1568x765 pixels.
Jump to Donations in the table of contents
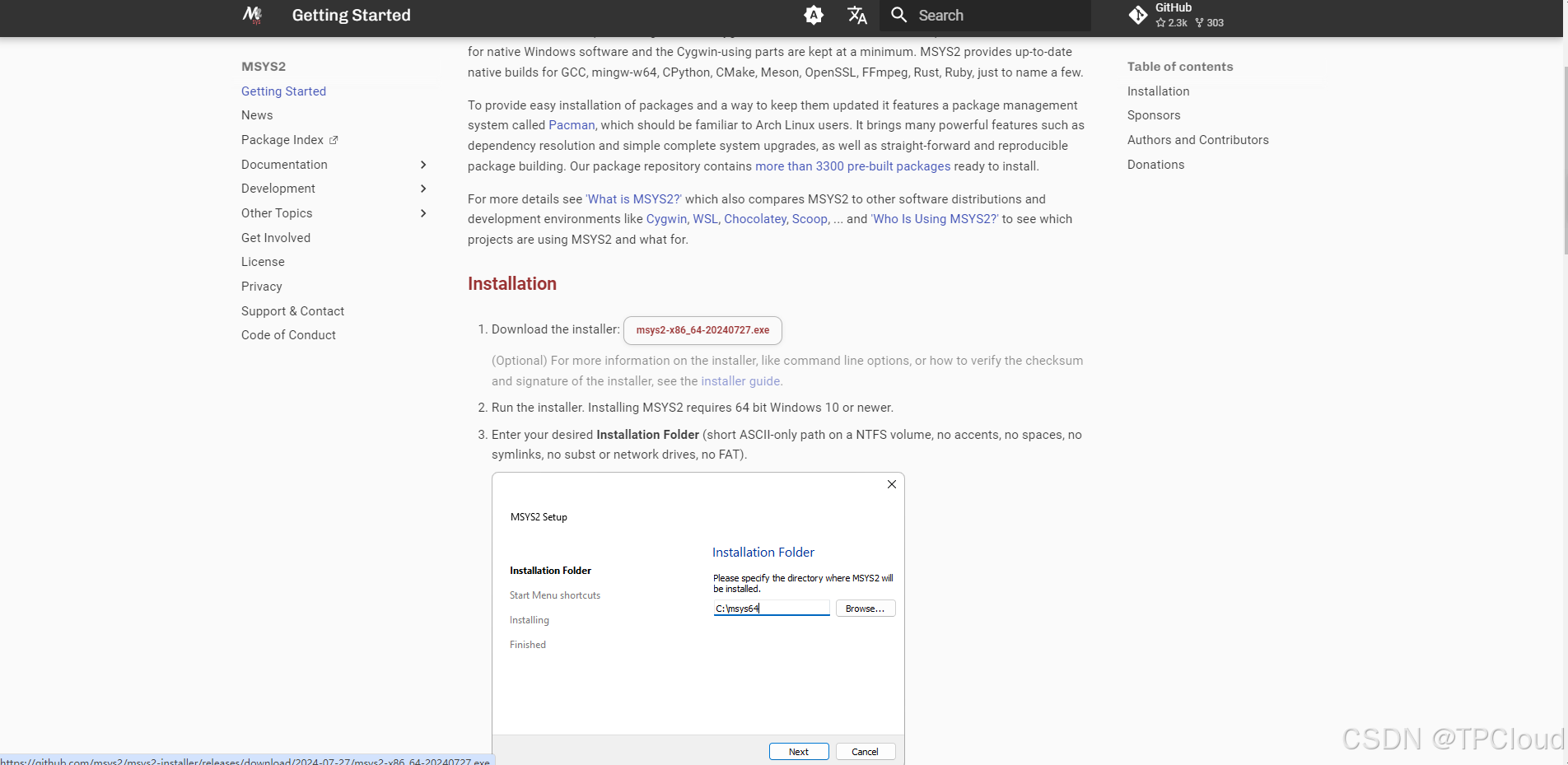tap(1155, 165)
